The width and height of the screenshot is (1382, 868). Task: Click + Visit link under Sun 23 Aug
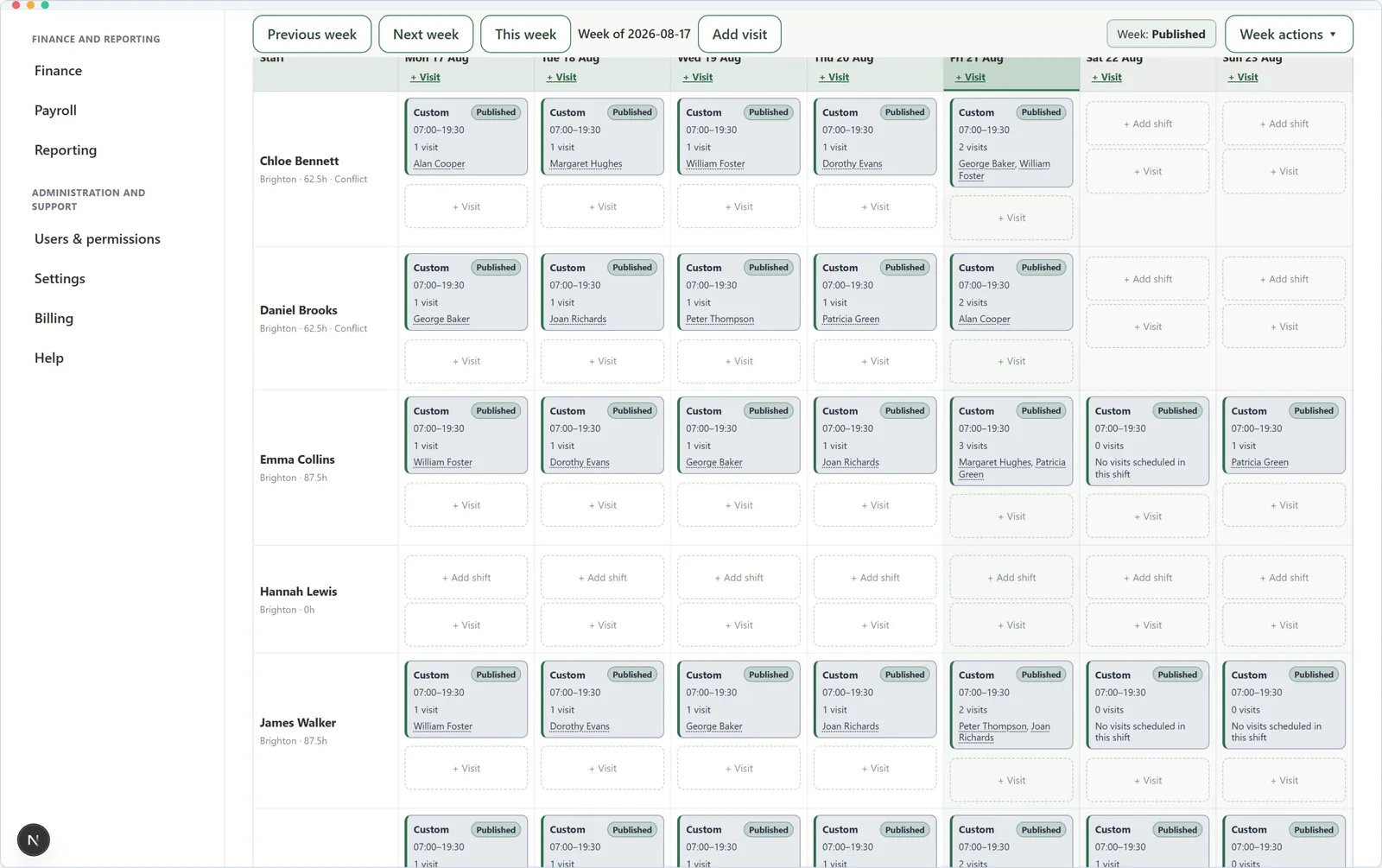(x=1243, y=77)
